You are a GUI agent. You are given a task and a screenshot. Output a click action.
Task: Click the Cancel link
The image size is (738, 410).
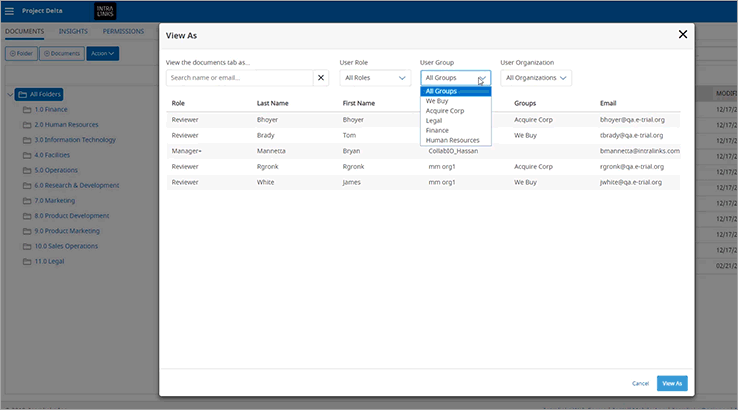pyautogui.click(x=640, y=383)
